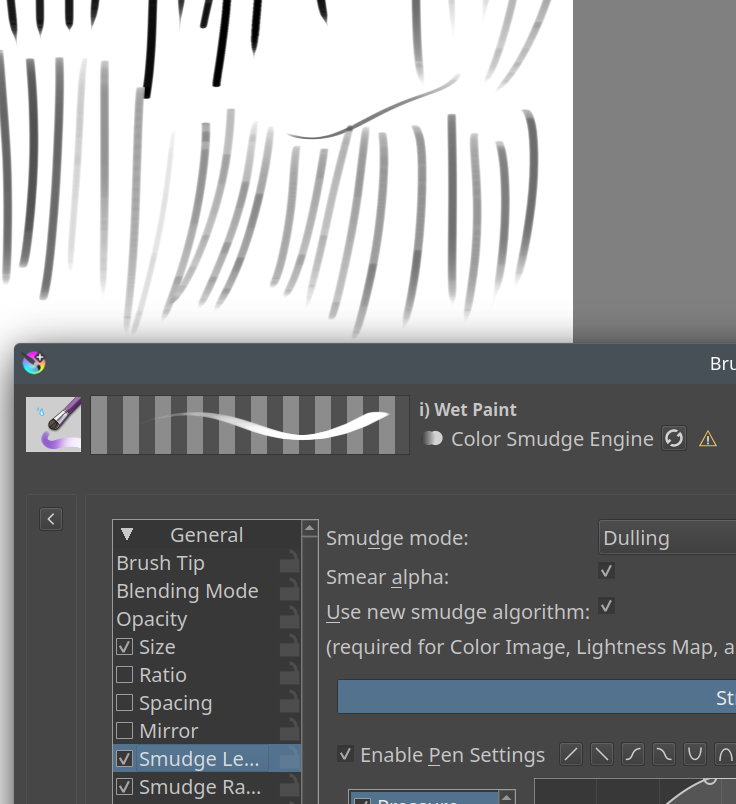Toggle Use new smudge algorithm checkbox
736x804 pixels.
coord(606,606)
